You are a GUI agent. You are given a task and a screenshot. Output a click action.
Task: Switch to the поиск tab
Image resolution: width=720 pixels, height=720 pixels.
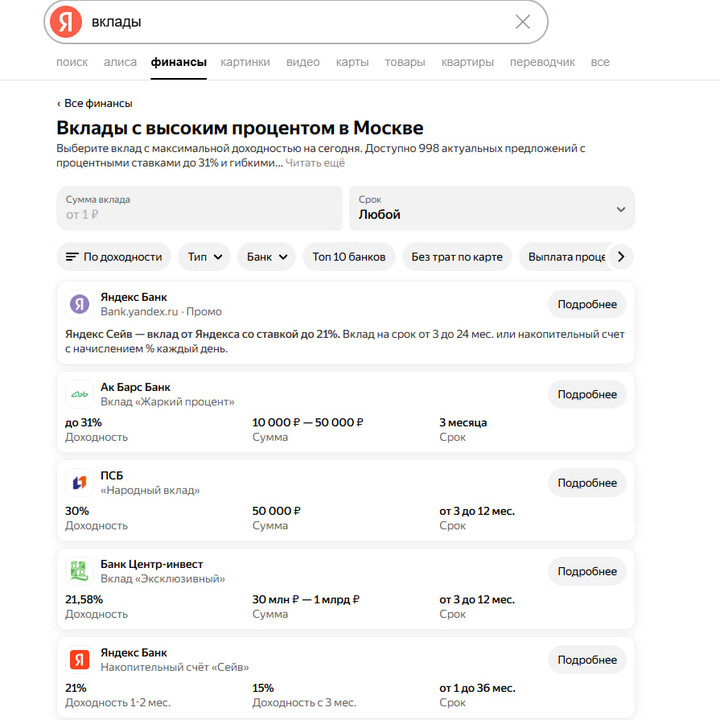pyautogui.click(x=72, y=62)
